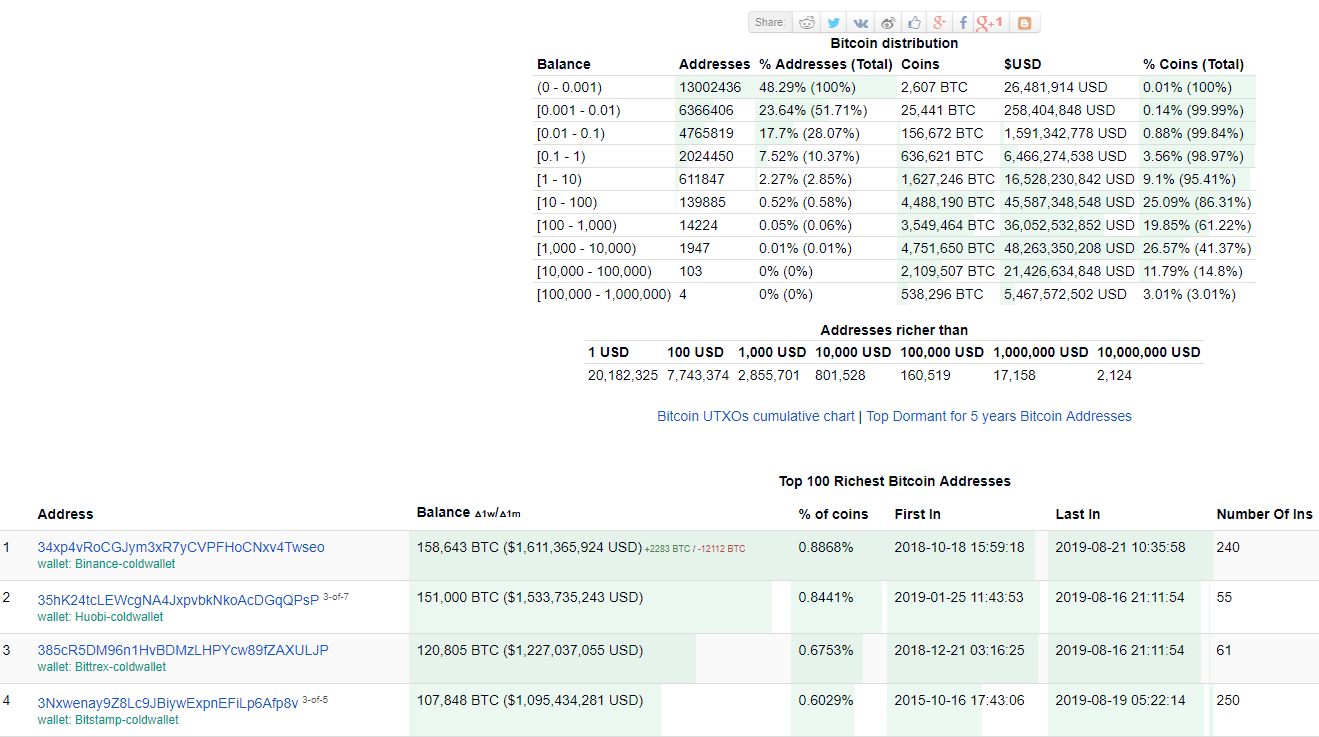Click the Twitter share icon

coord(833,23)
